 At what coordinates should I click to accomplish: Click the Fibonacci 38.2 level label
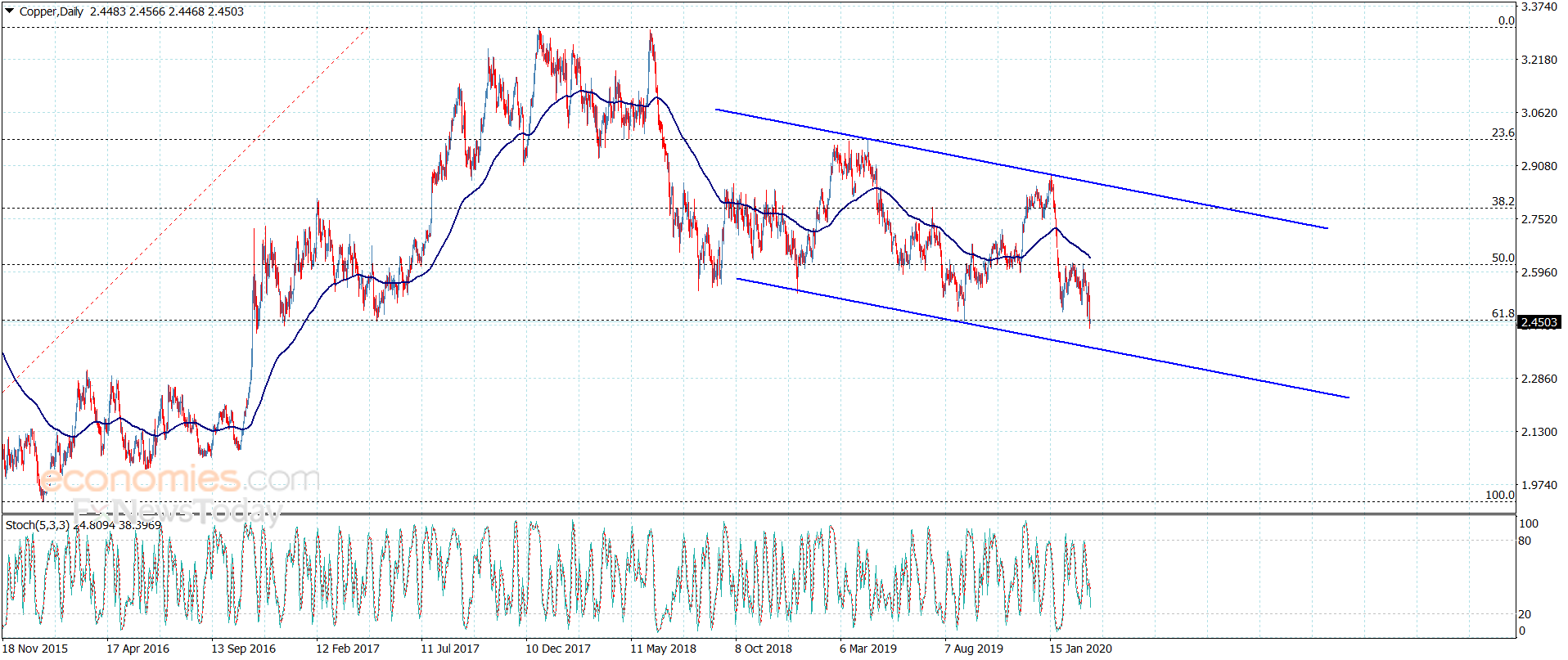point(1503,201)
